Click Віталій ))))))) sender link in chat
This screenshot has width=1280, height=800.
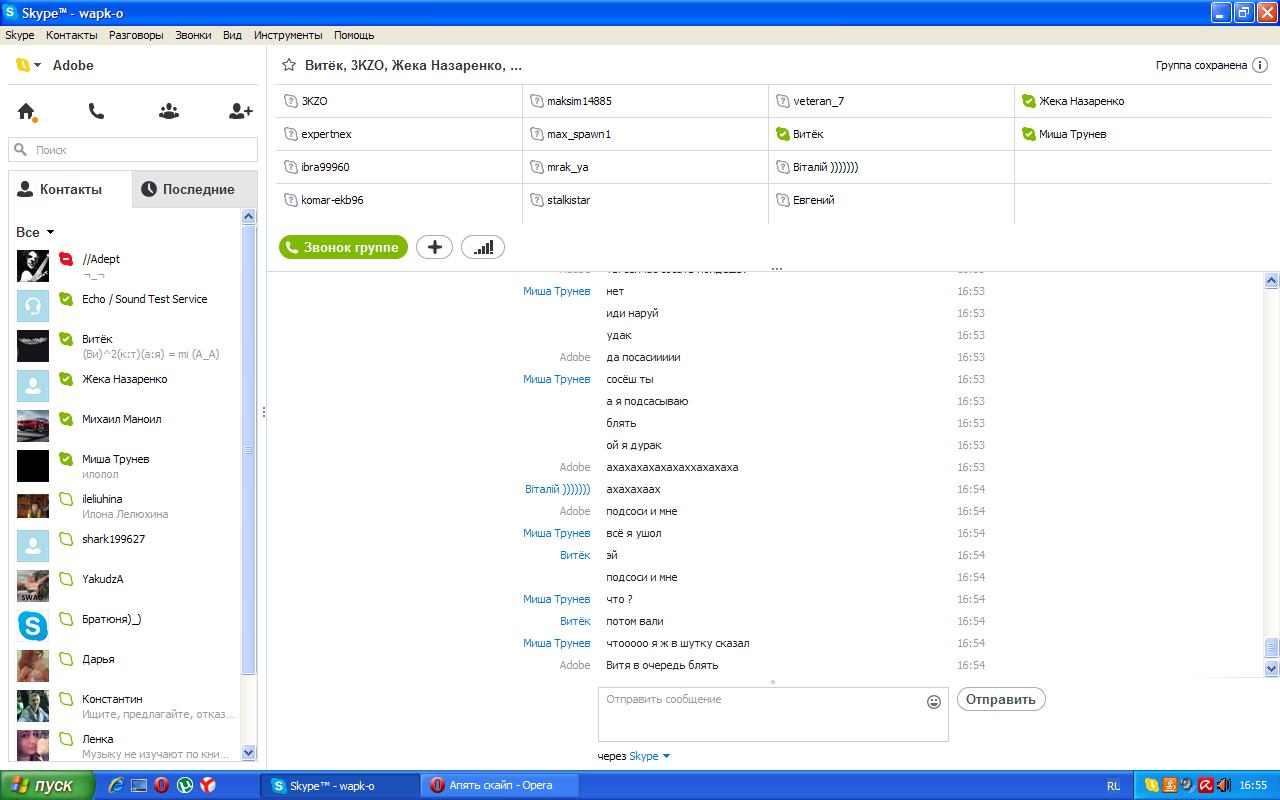coord(557,489)
